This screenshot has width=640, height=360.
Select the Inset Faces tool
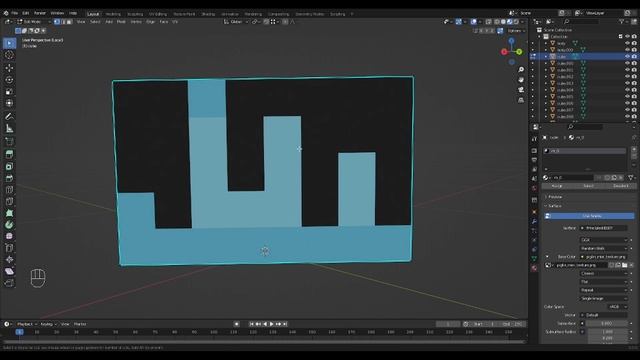9,166
